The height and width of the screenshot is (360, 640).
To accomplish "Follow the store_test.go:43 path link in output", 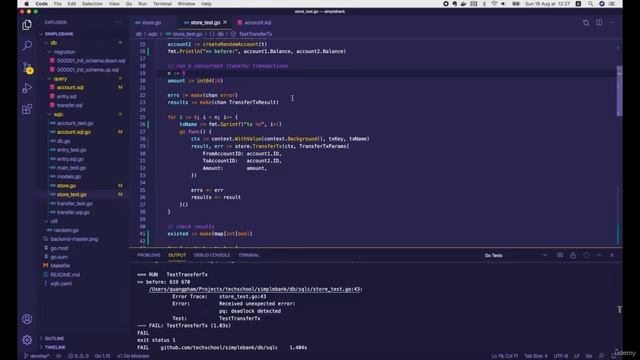I will (255, 289).
